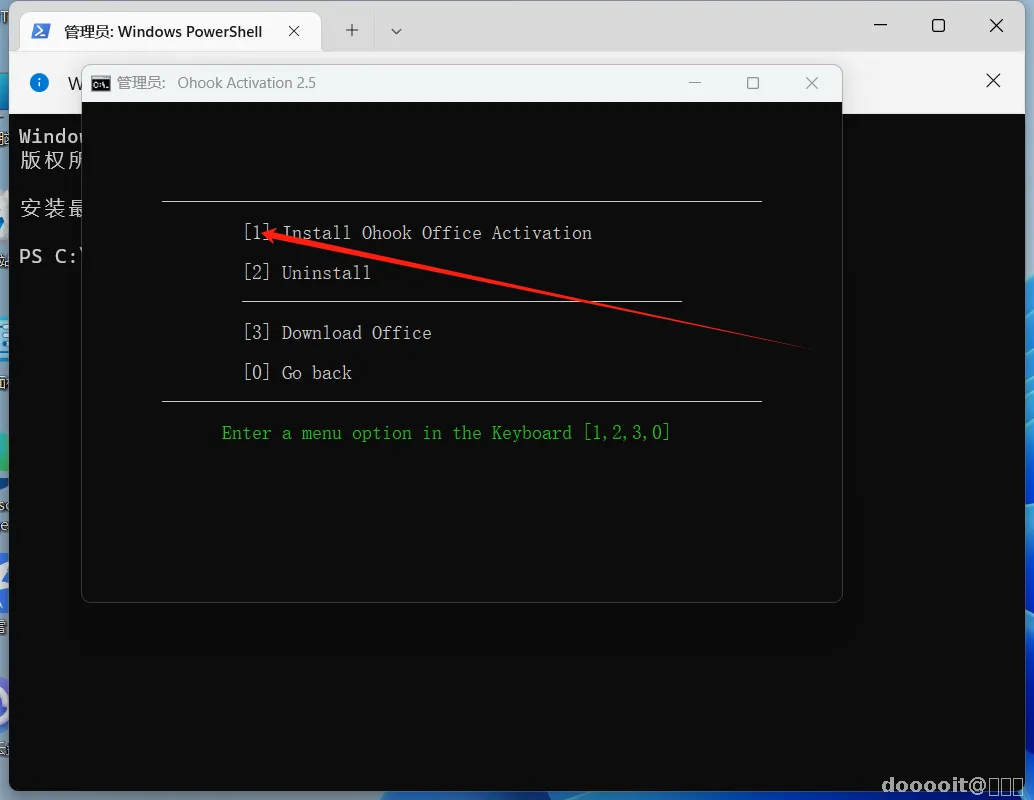Minimize the Ohook Activation window
Viewport: 1034px width, 800px height.
694,82
